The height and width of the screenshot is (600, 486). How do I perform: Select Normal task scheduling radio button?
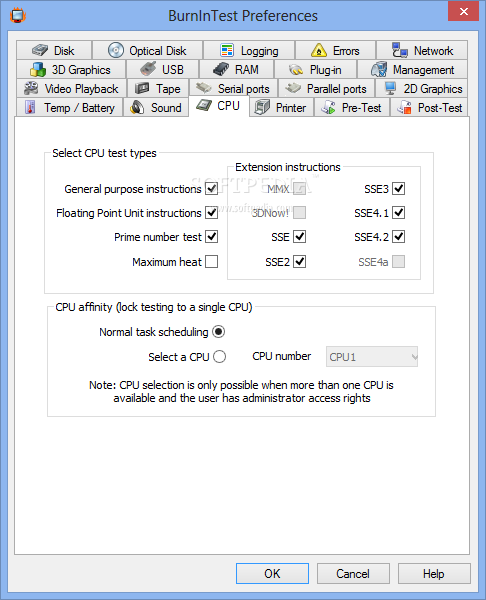tap(219, 331)
